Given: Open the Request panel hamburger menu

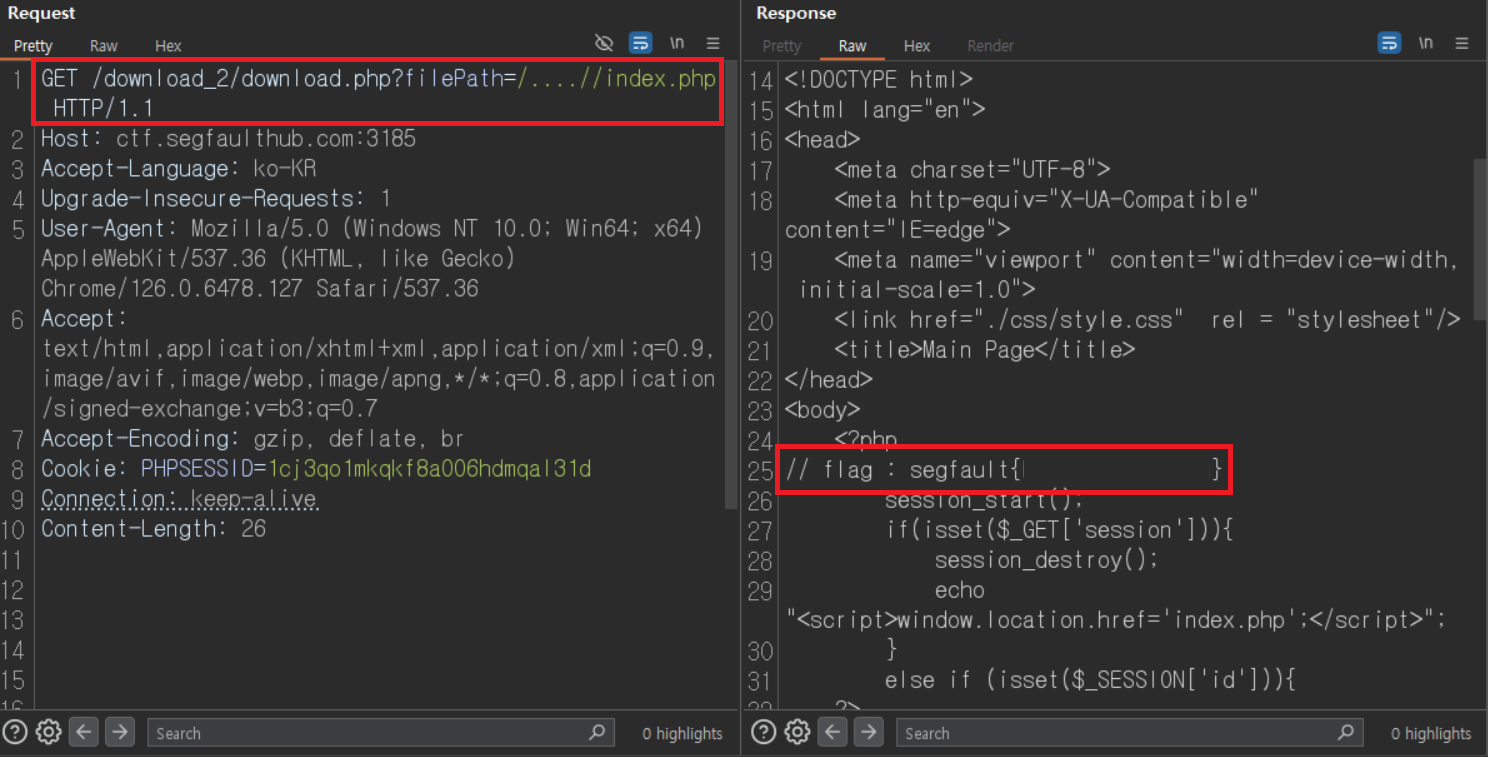Looking at the screenshot, I should pyautogui.click(x=713, y=43).
